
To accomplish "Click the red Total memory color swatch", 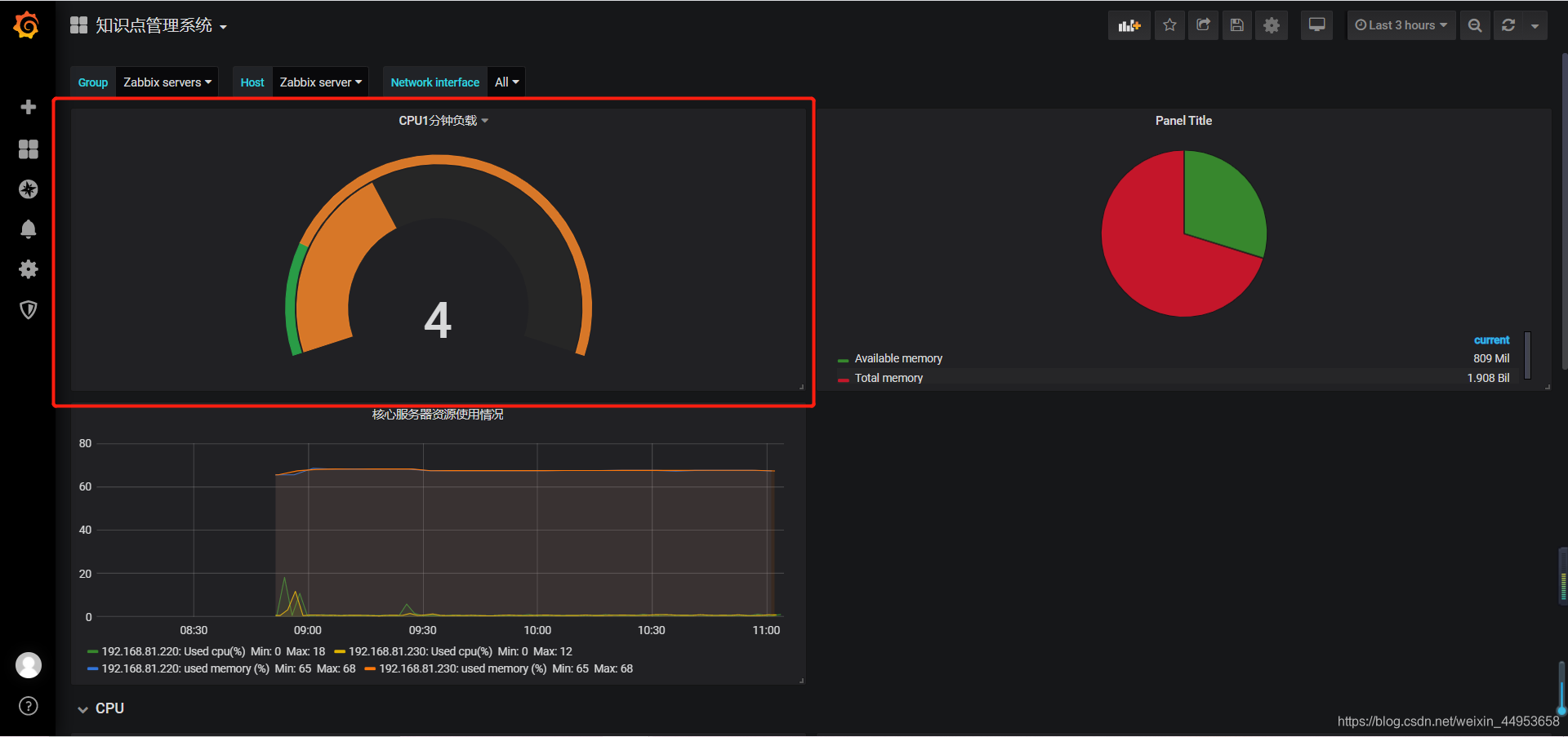I will click(x=844, y=380).
